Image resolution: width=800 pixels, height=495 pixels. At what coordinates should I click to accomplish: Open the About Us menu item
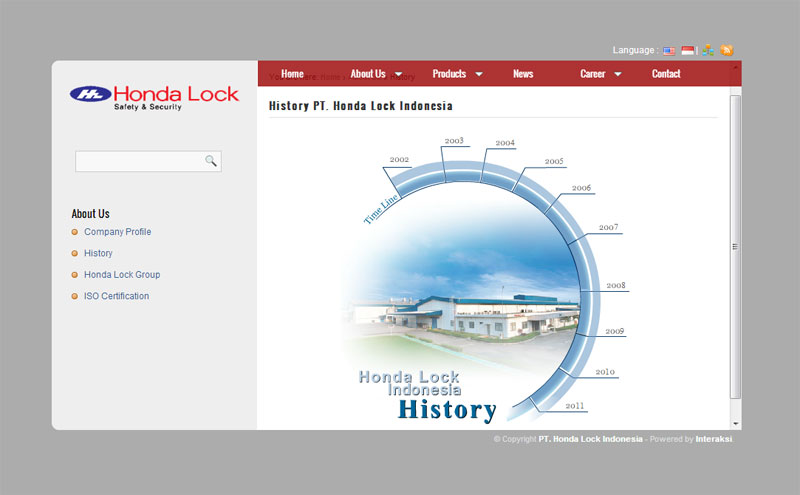pos(368,74)
